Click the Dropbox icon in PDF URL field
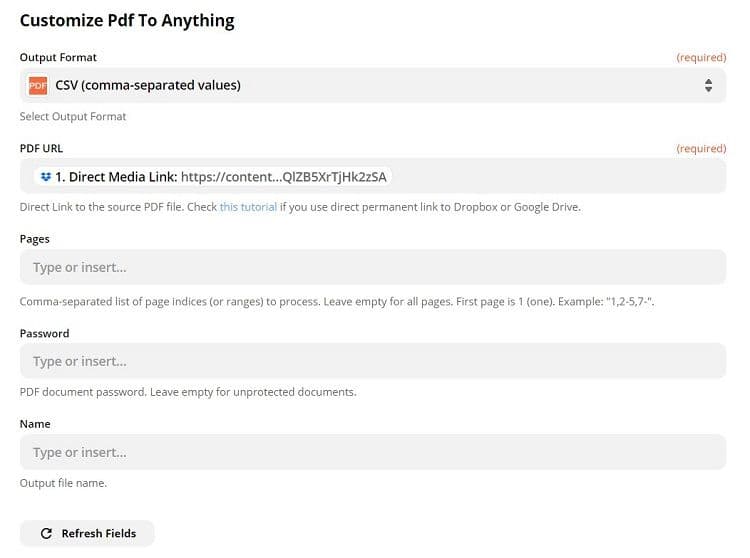Screen dimensions: 750x558 point(45,177)
